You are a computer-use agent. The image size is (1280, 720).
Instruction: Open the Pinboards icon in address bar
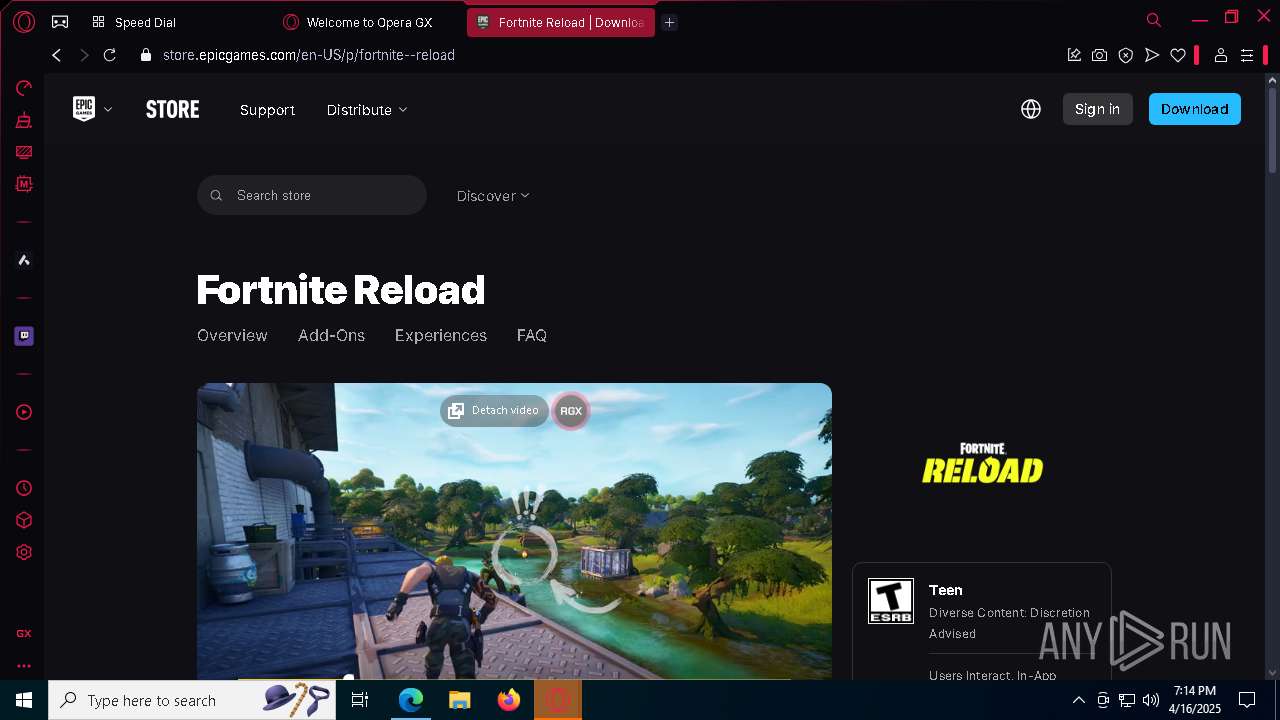pos(1074,55)
